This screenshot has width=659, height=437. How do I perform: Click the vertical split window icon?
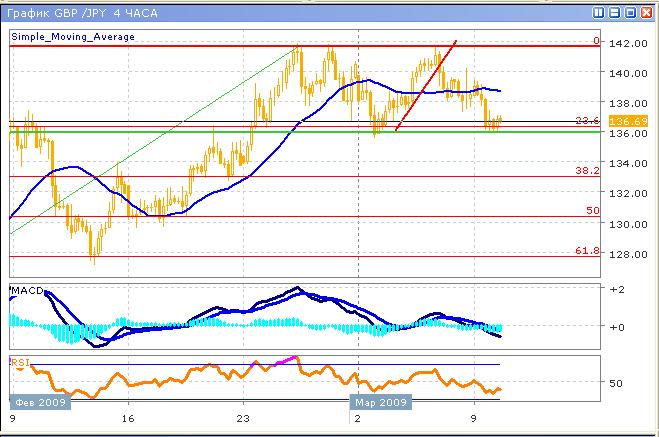pyautogui.click(x=598, y=13)
